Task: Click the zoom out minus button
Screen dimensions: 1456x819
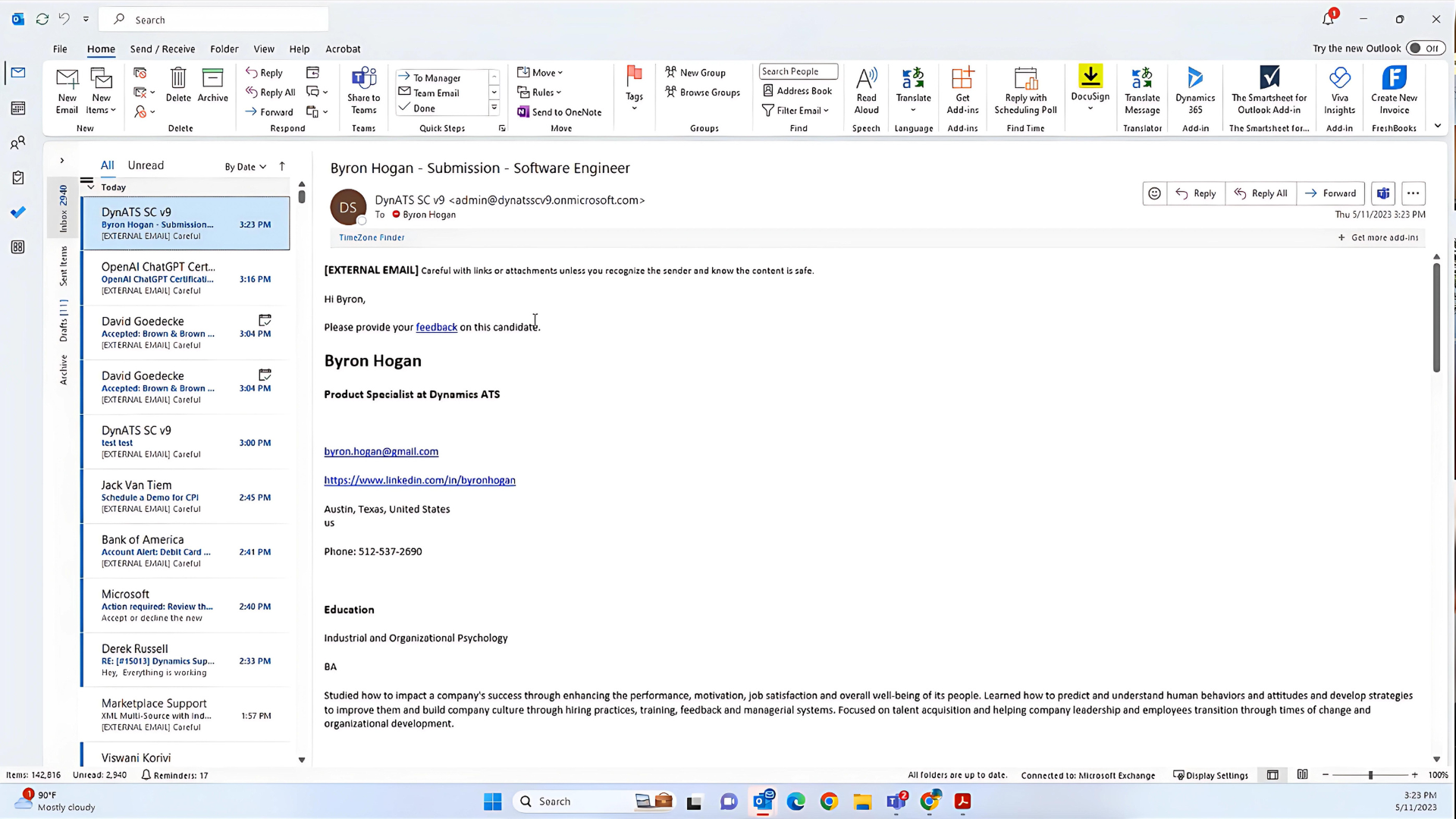Action: (1326, 775)
